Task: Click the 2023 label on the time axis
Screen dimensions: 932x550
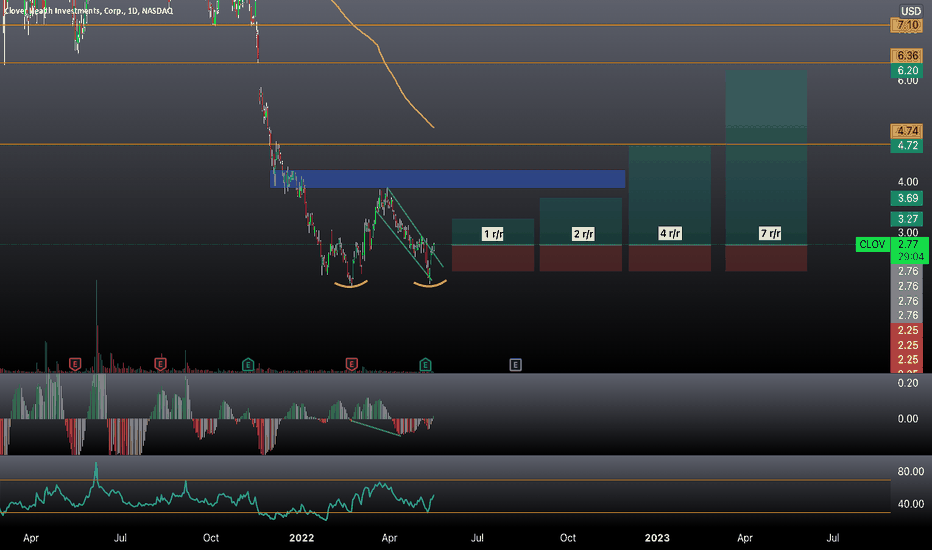Action: click(657, 538)
